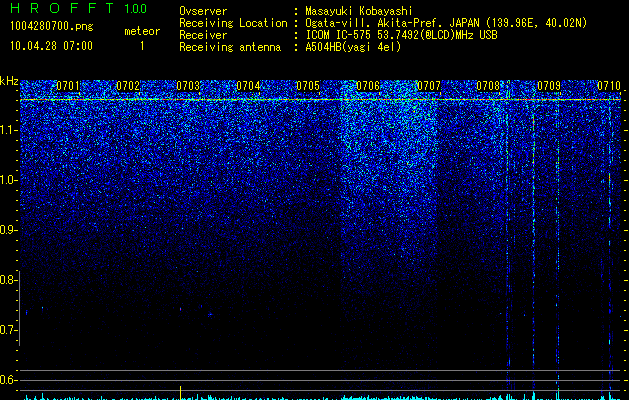Click the 0708 time marker
The image size is (629, 400).
point(488,86)
